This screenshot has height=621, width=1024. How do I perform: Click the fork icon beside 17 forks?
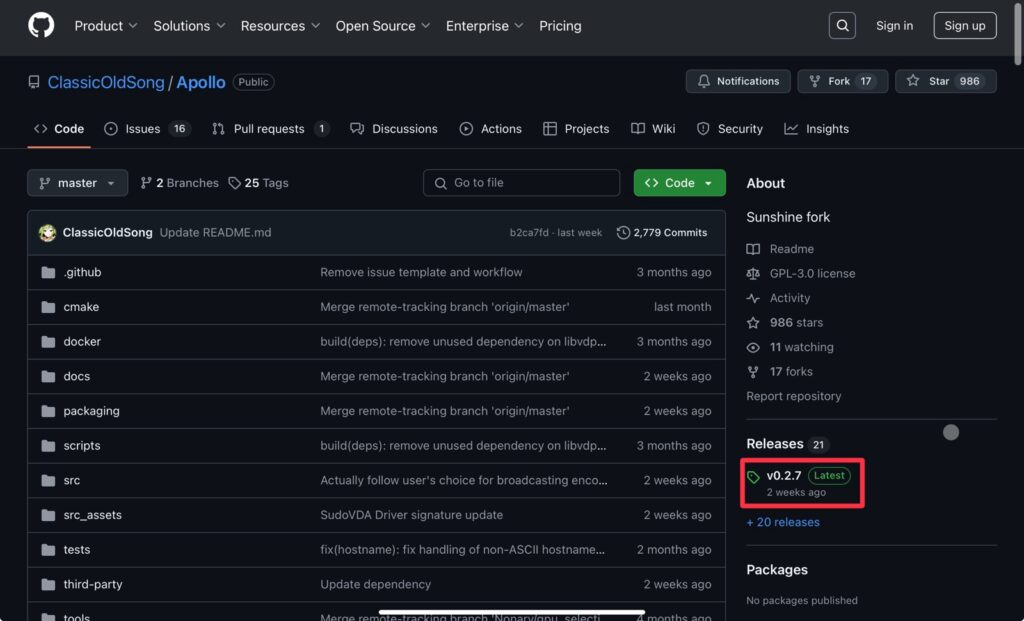click(753, 372)
